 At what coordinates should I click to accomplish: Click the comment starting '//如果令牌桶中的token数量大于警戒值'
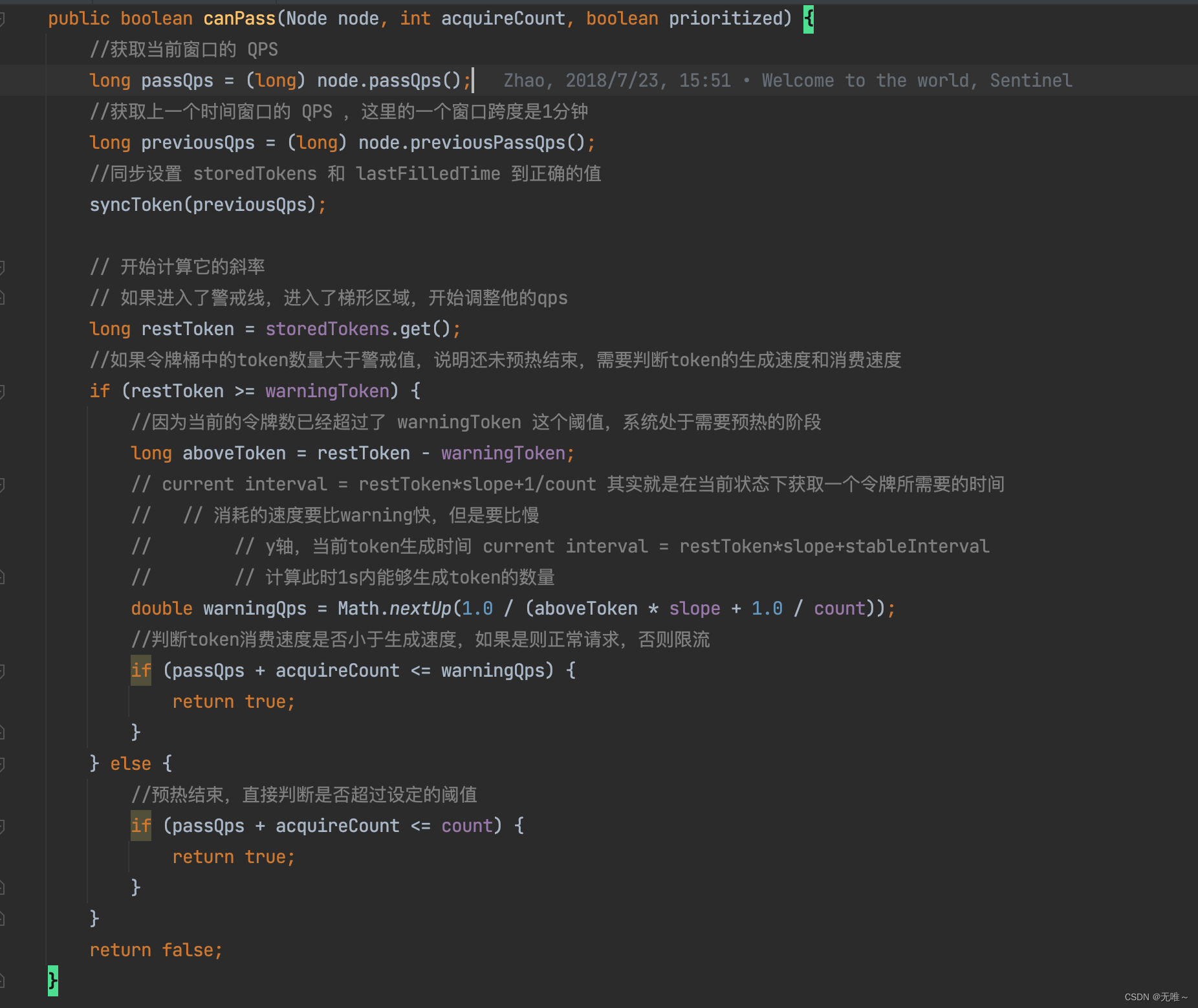[x=496, y=360]
